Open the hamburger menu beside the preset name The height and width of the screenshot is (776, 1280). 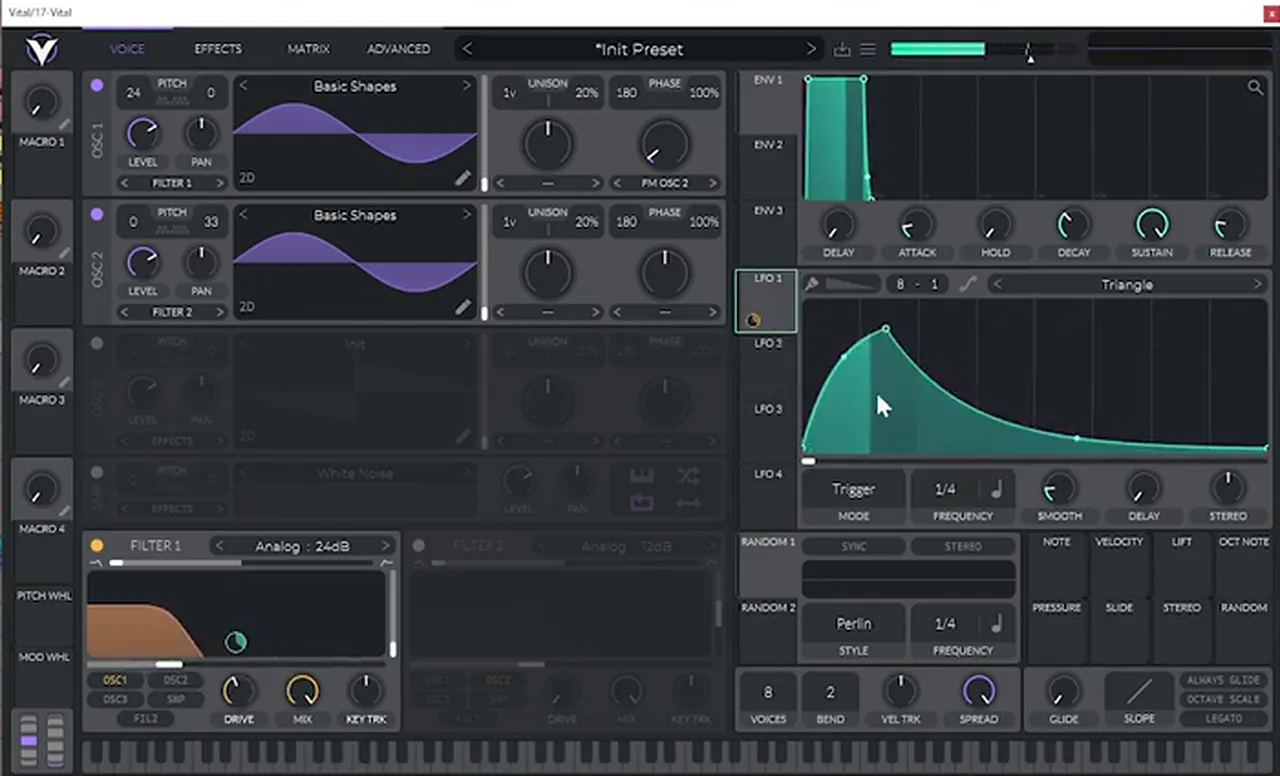tap(868, 50)
